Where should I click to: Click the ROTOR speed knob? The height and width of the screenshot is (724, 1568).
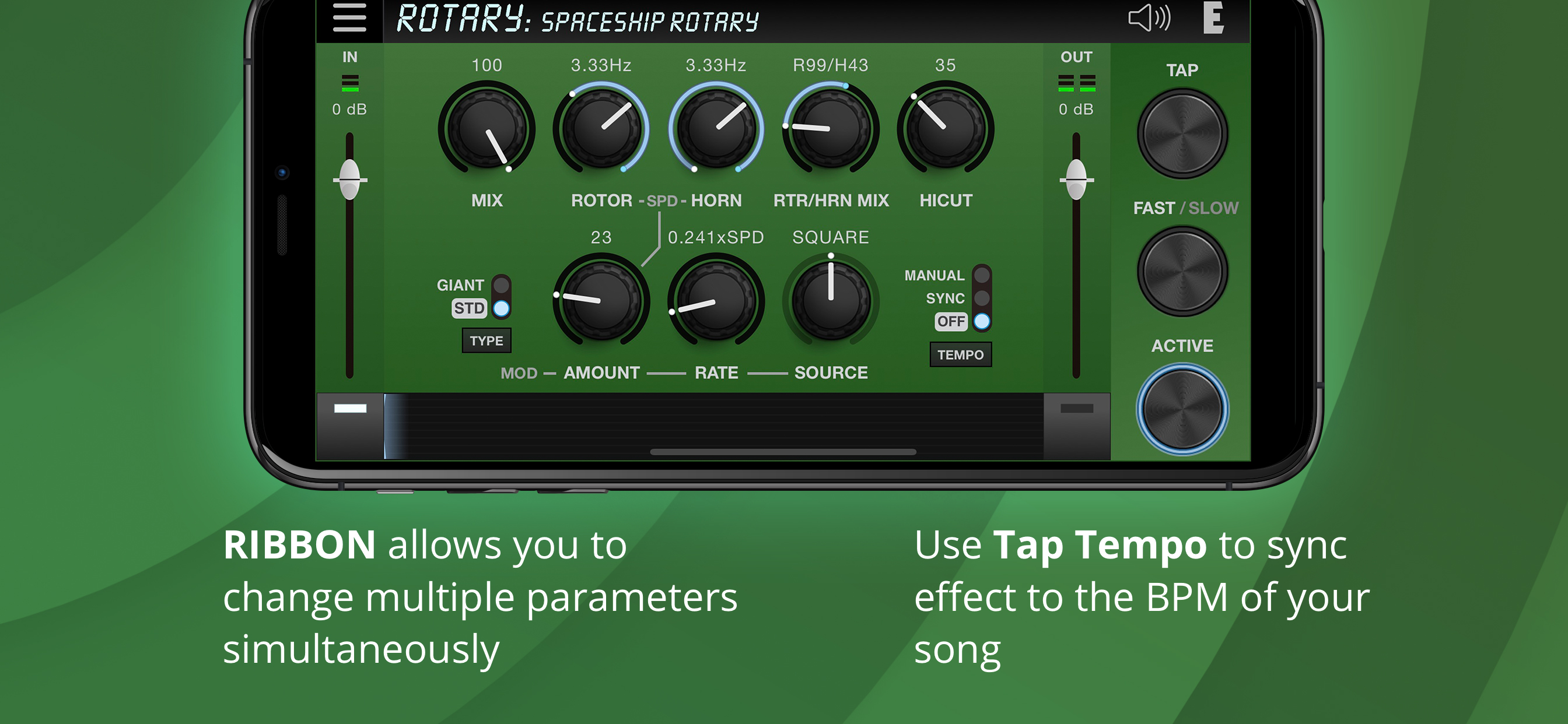coord(601,129)
